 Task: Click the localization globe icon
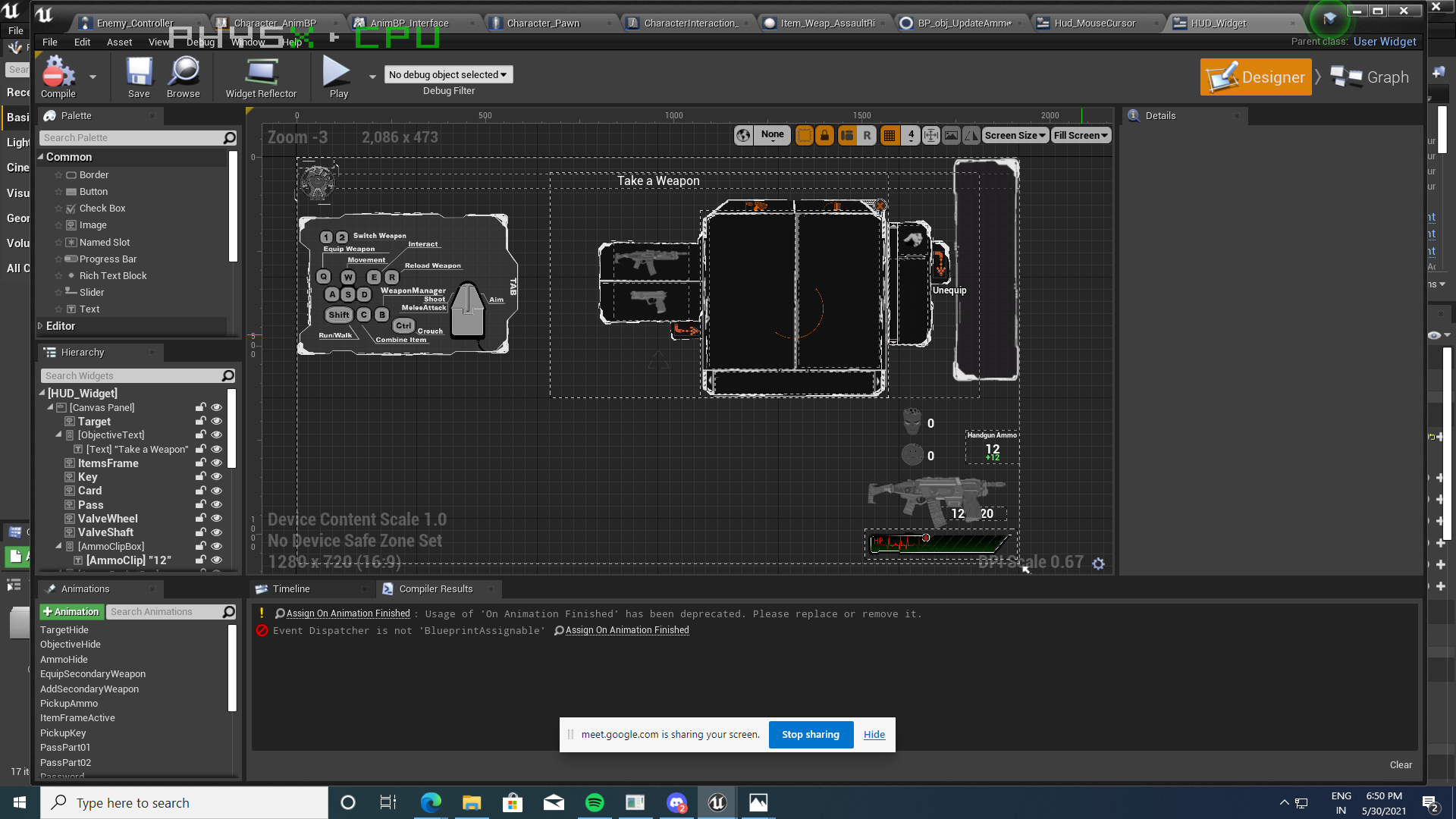point(743,135)
